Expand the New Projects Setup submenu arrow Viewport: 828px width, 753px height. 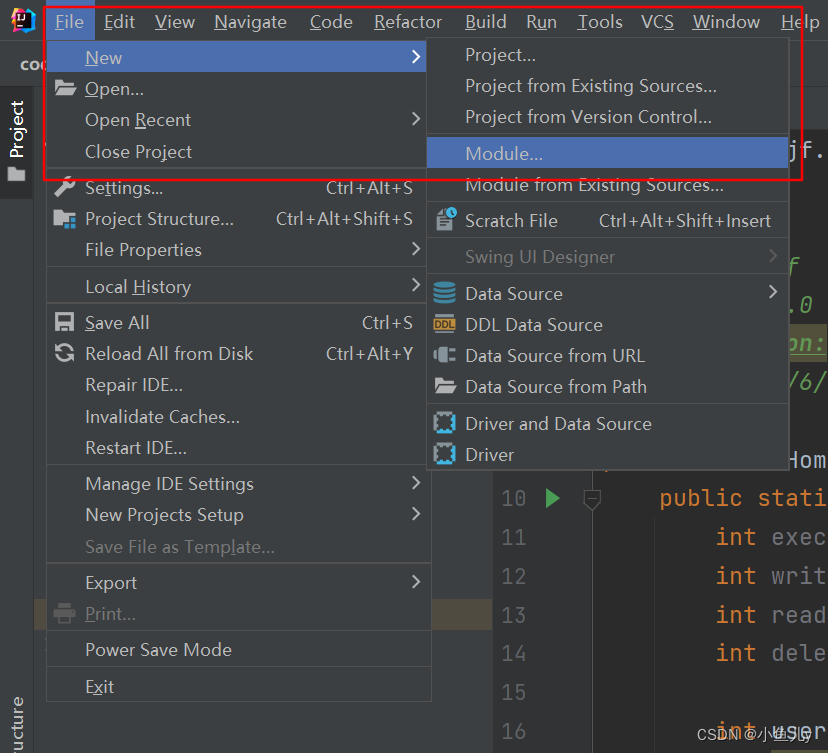pyautogui.click(x=416, y=513)
